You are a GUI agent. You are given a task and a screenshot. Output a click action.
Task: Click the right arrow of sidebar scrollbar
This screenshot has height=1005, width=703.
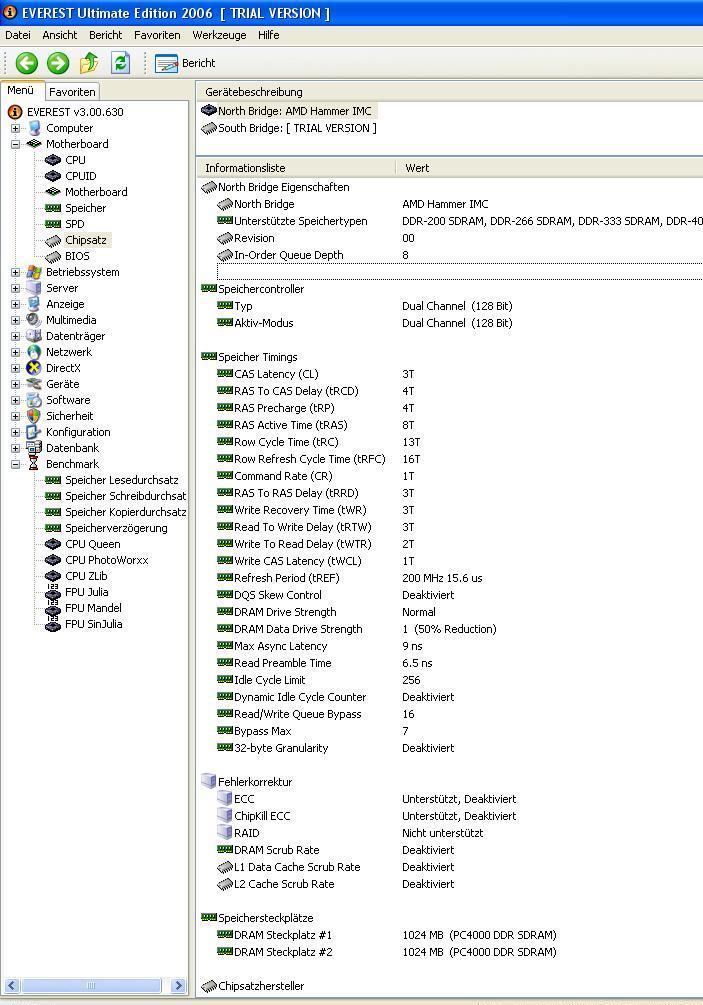(179, 986)
